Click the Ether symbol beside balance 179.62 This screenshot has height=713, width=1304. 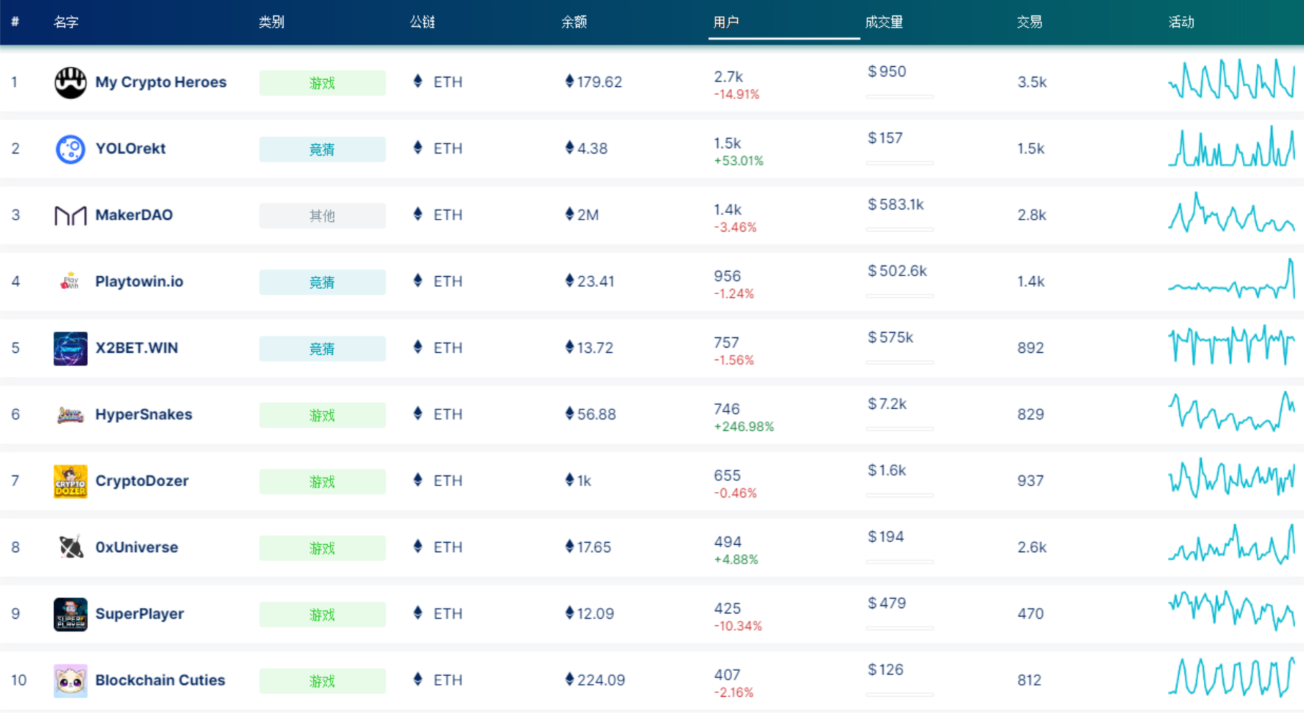pos(570,82)
